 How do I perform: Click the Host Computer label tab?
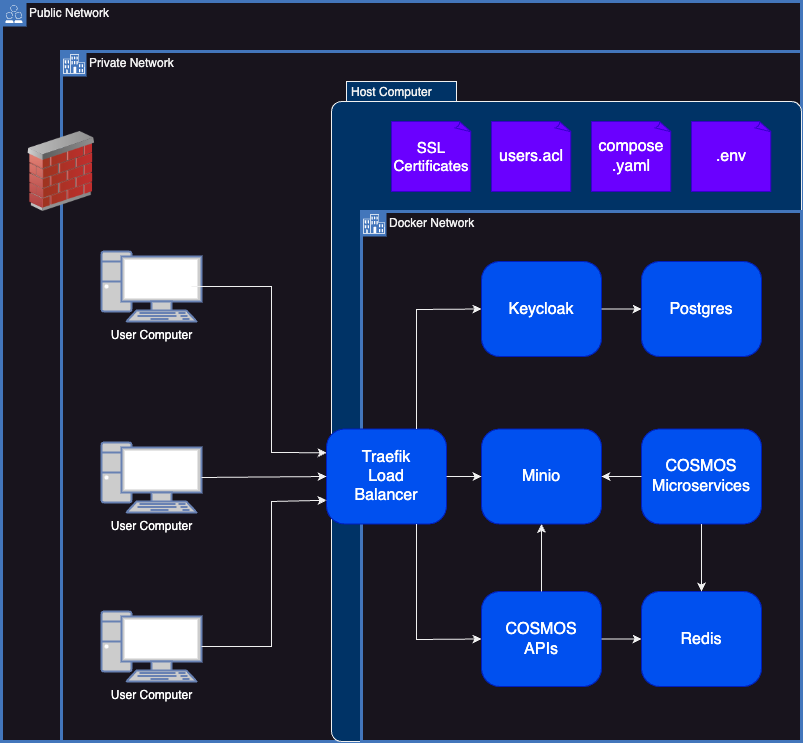[x=401, y=92]
